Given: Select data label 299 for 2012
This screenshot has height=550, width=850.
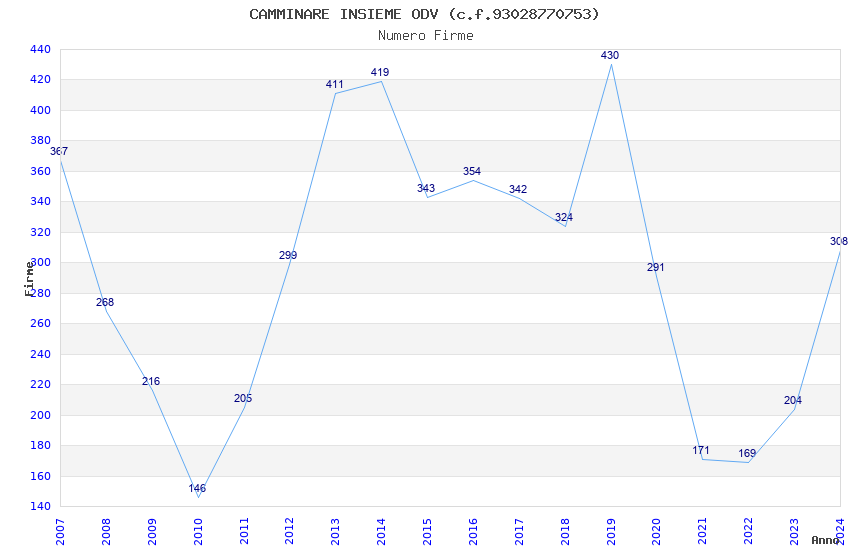Looking at the screenshot, I should (x=288, y=255).
